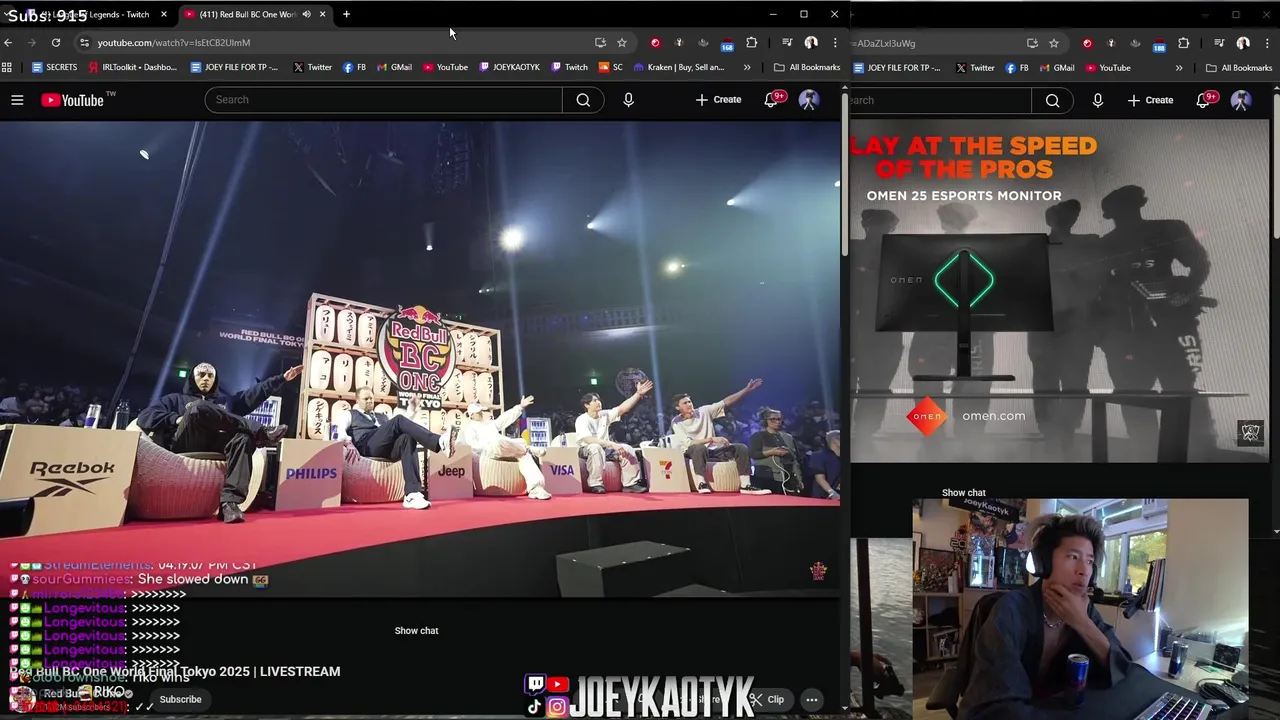Open Create menu in right YouTube window
This screenshot has height=720, width=1280.
pos(1150,100)
